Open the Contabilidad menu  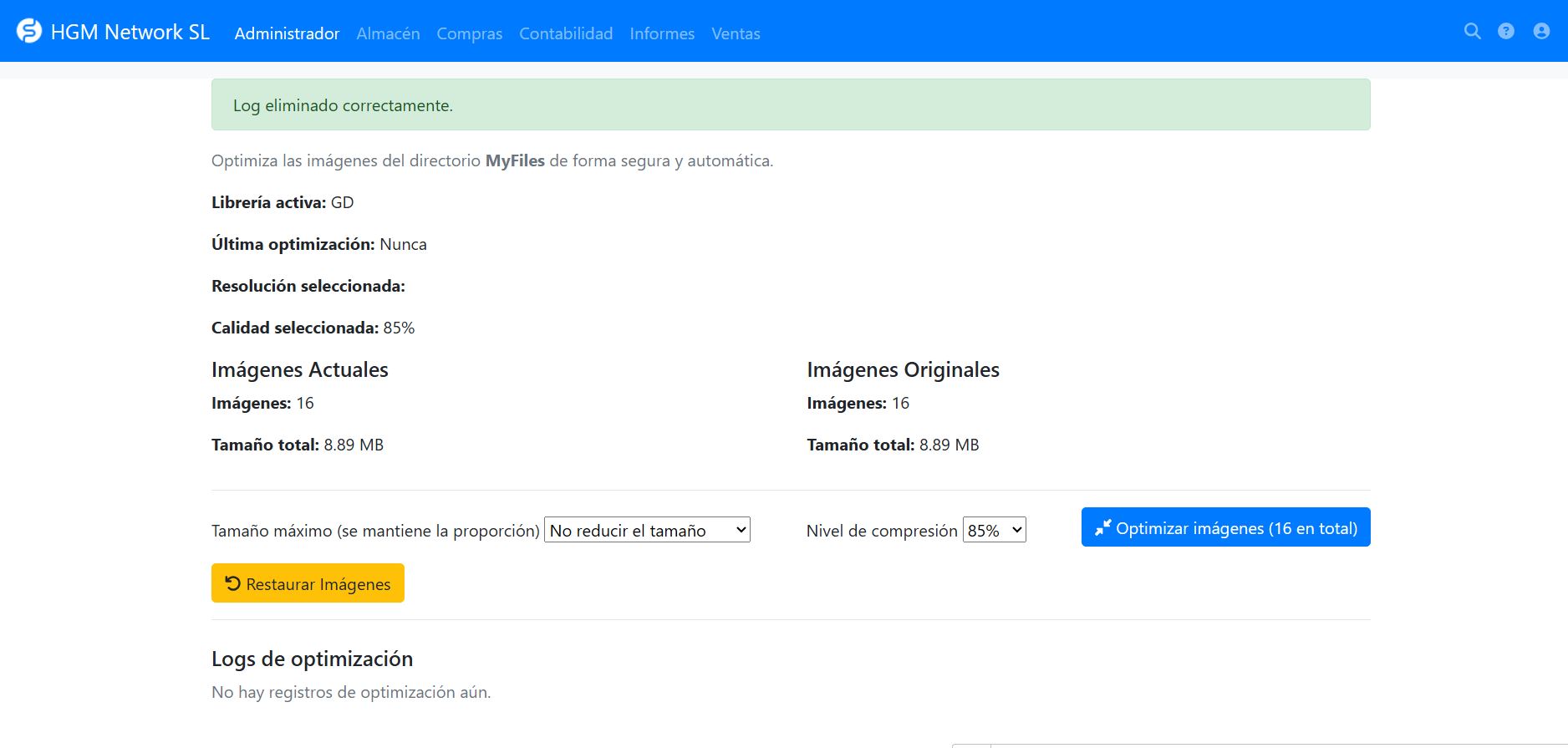[x=566, y=33]
